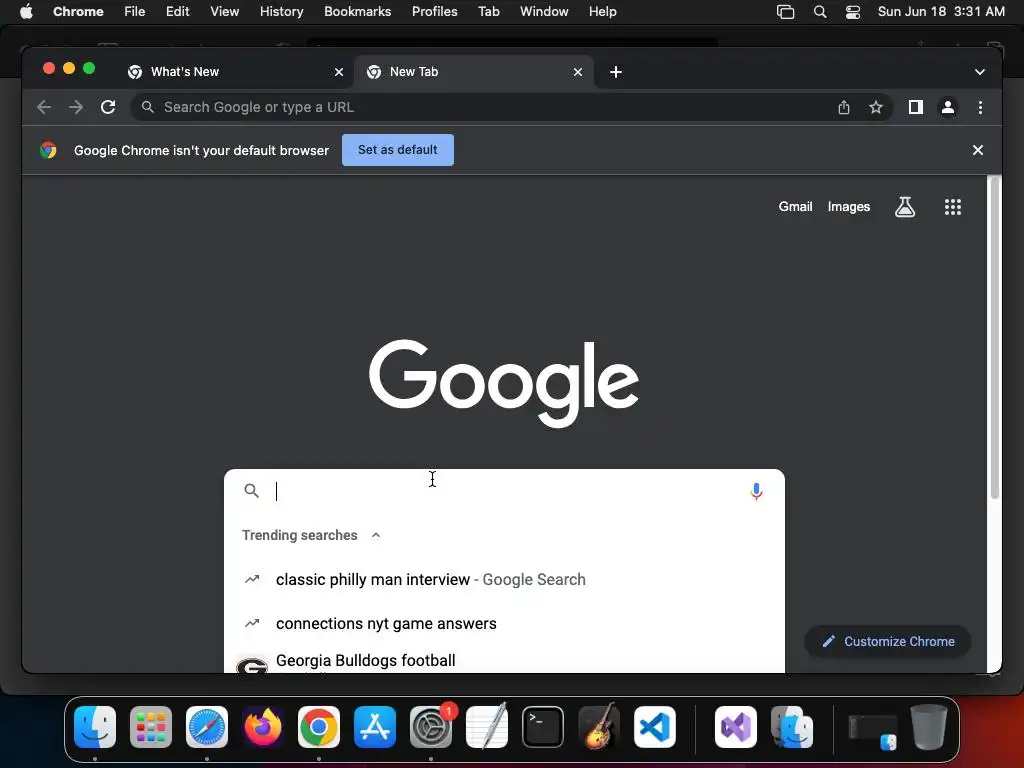Open the Chrome application menu
The height and width of the screenshot is (768, 1024).
(x=78, y=12)
